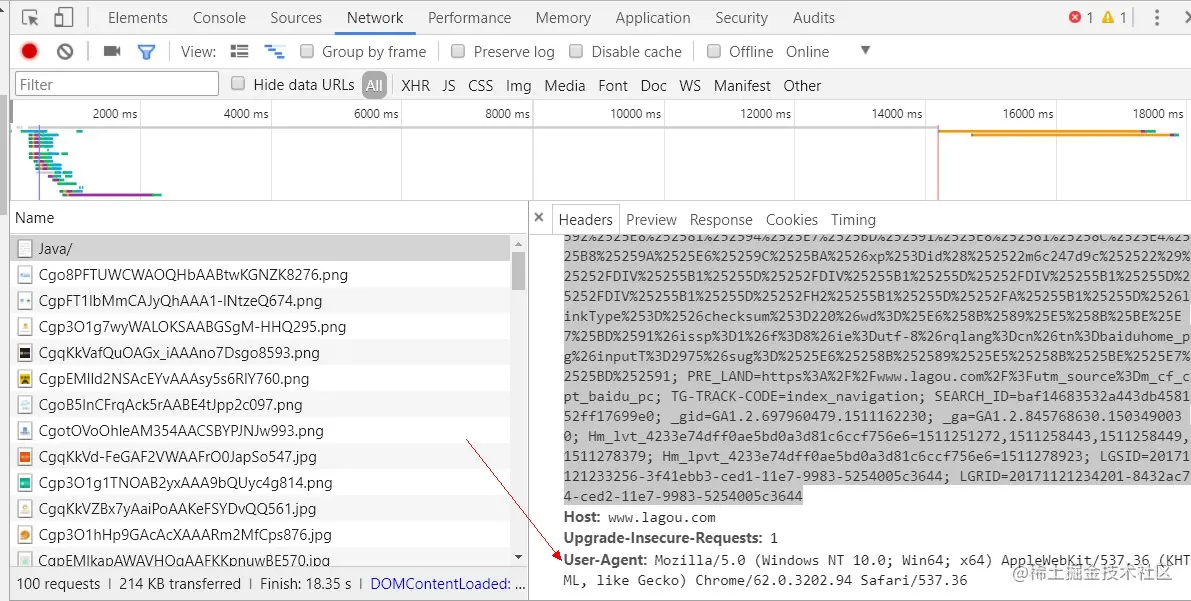The width and height of the screenshot is (1191, 601).
Task: Switch to the Console tab
Action: 219,17
